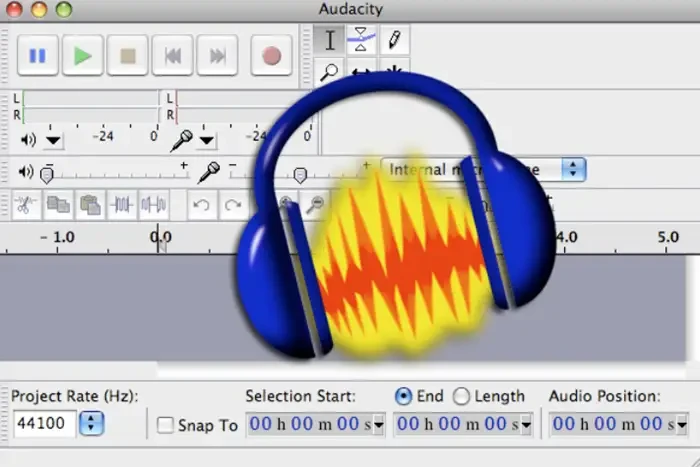700x467 pixels.
Task: Click the Audio Position time field
Action: 612,424
